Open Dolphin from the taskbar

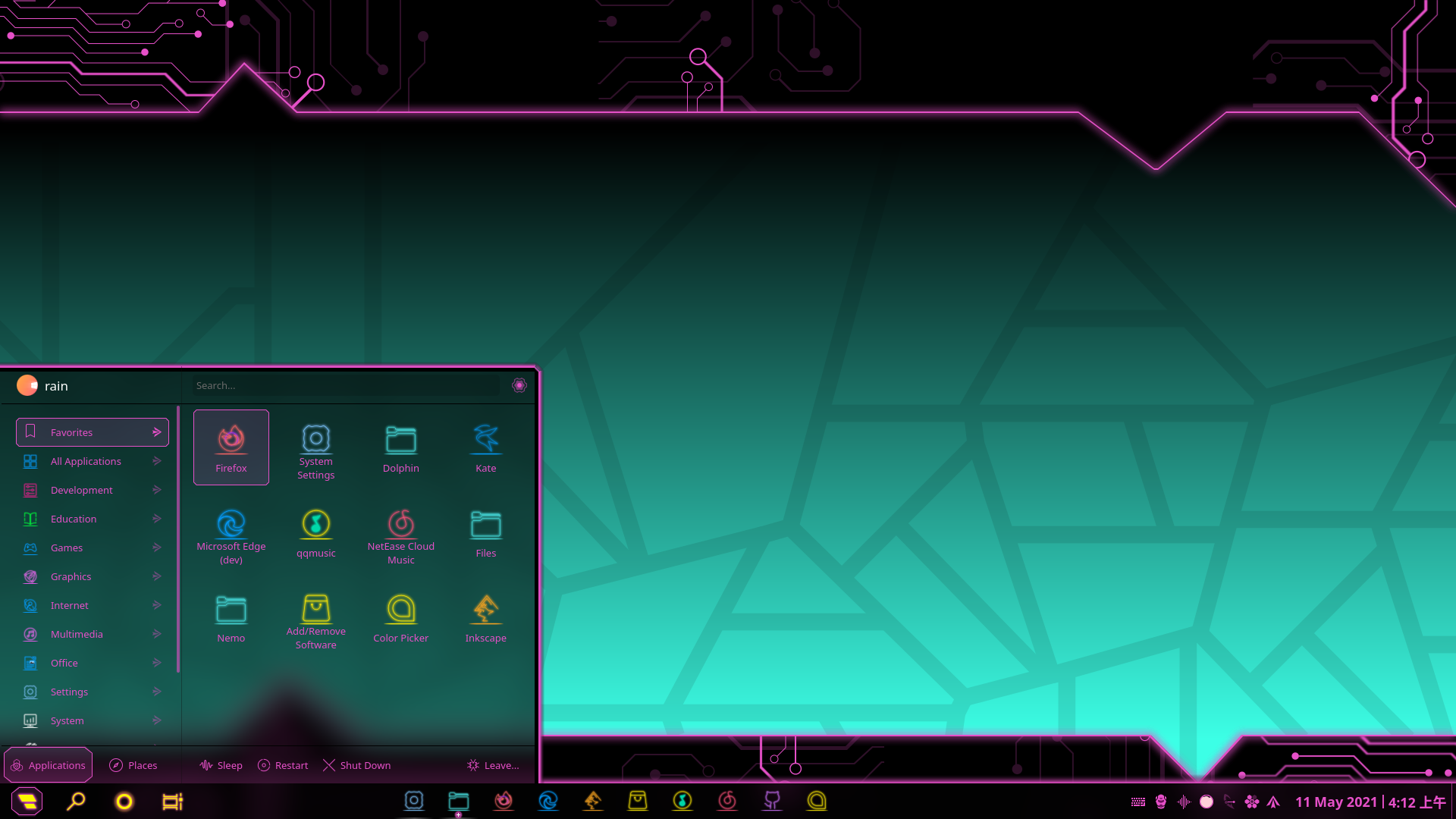[459, 801]
